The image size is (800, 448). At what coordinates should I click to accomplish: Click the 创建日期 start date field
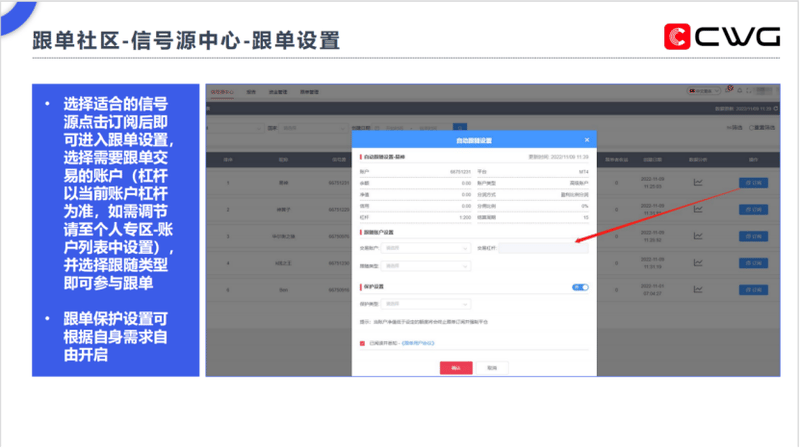(x=393, y=128)
